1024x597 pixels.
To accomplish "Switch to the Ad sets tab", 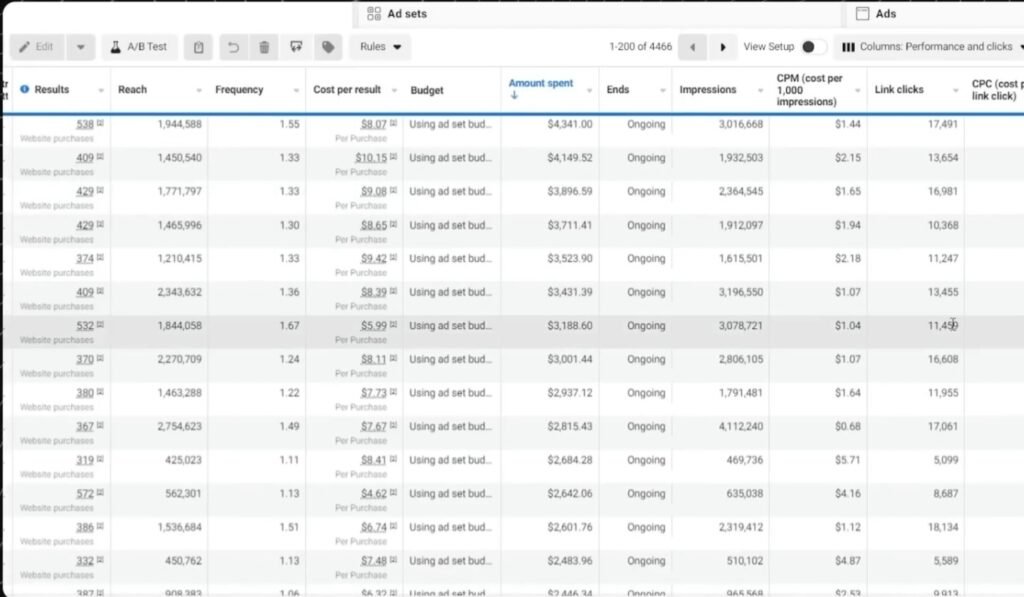I will point(406,14).
